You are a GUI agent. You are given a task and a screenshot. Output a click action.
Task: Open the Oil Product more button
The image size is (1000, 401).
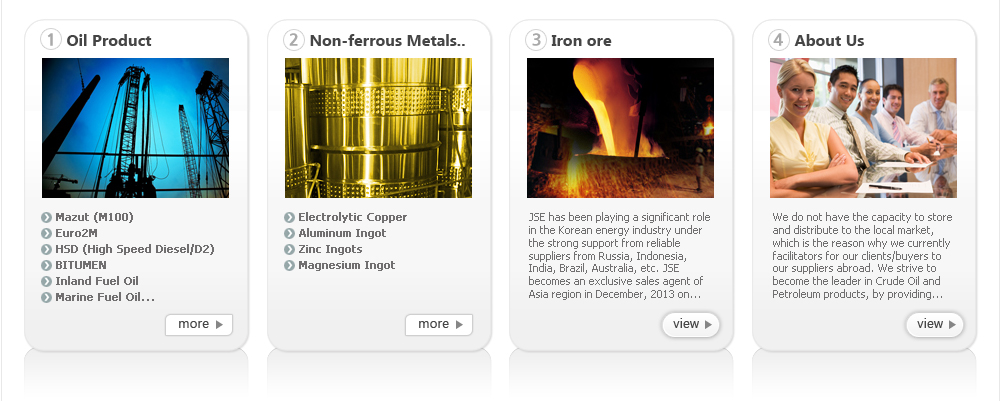(199, 324)
